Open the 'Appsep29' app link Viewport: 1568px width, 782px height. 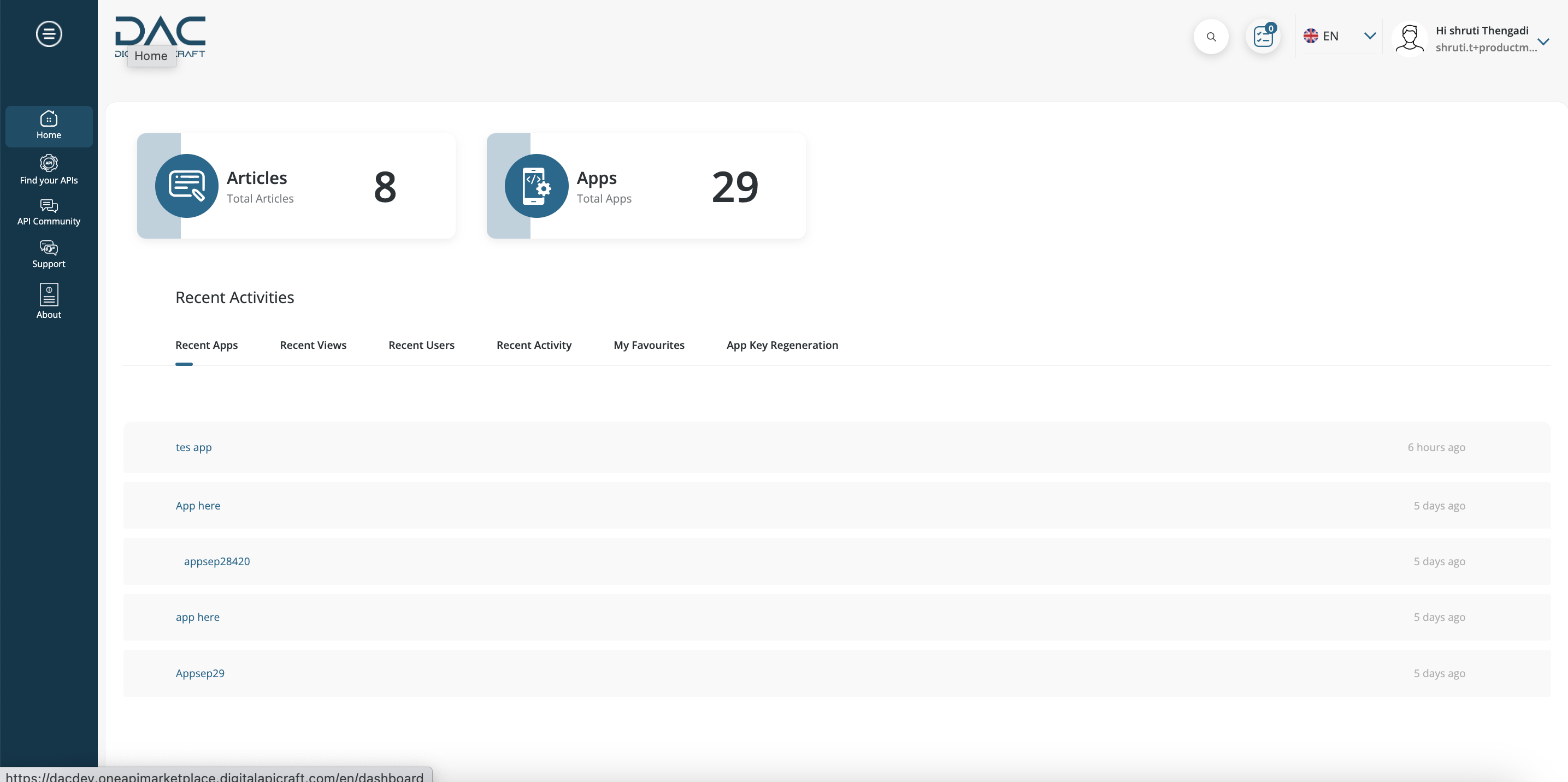coord(199,674)
